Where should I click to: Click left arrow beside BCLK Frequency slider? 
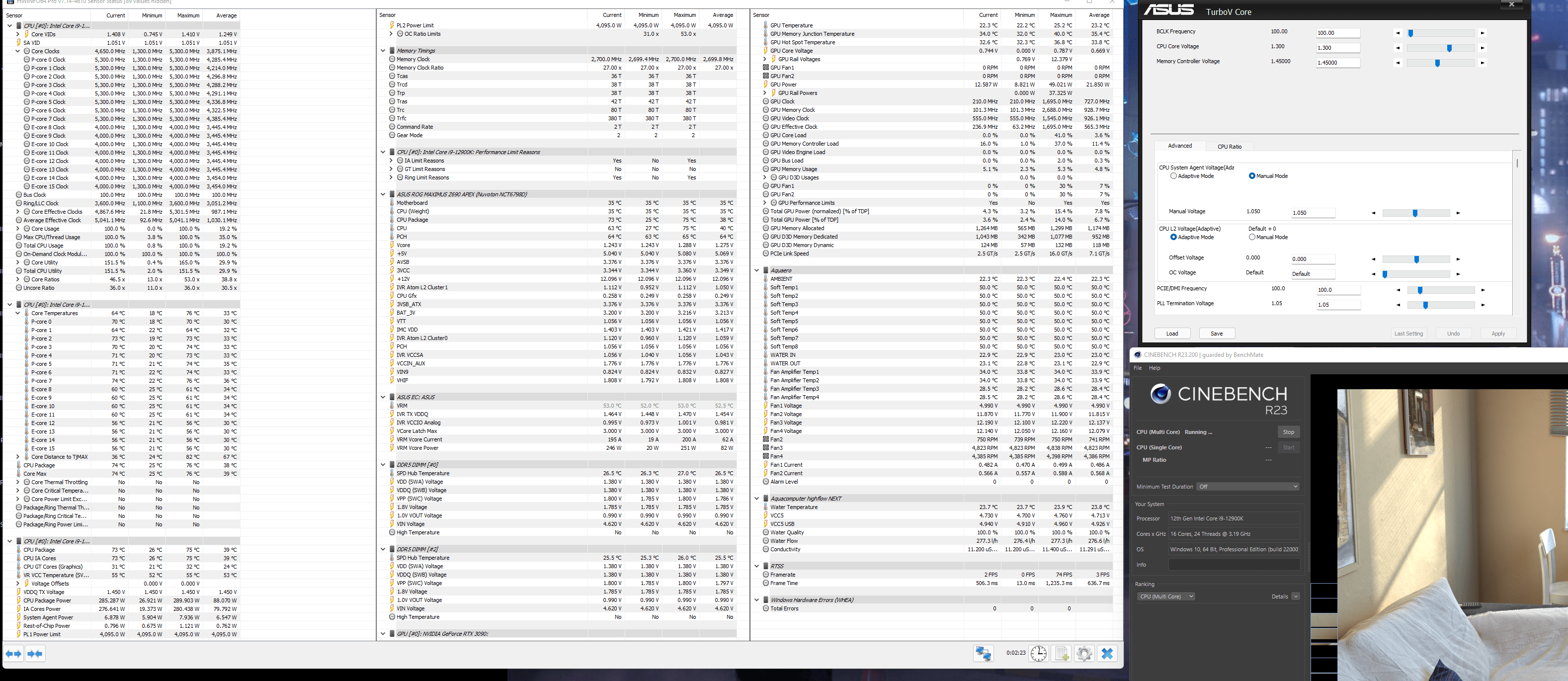point(1398,33)
